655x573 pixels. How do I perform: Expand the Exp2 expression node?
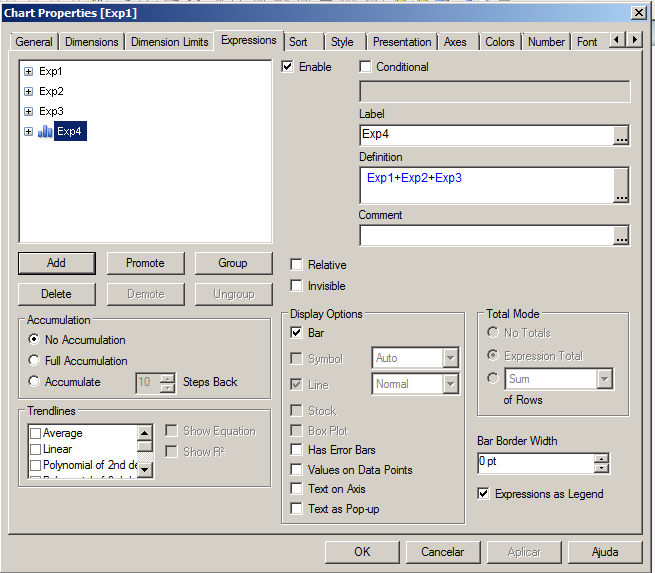tap(28, 91)
